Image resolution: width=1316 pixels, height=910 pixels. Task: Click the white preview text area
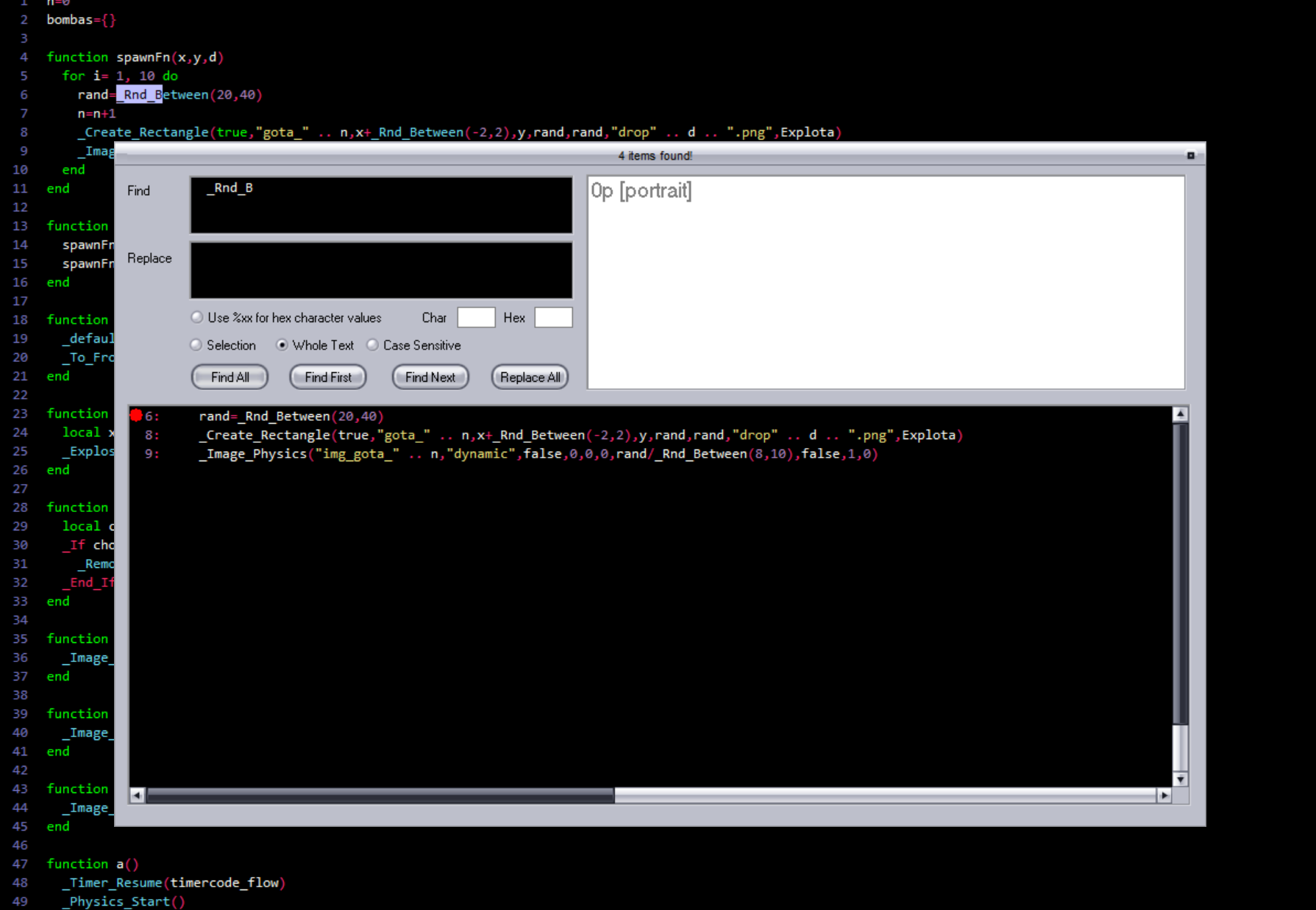pos(886,282)
